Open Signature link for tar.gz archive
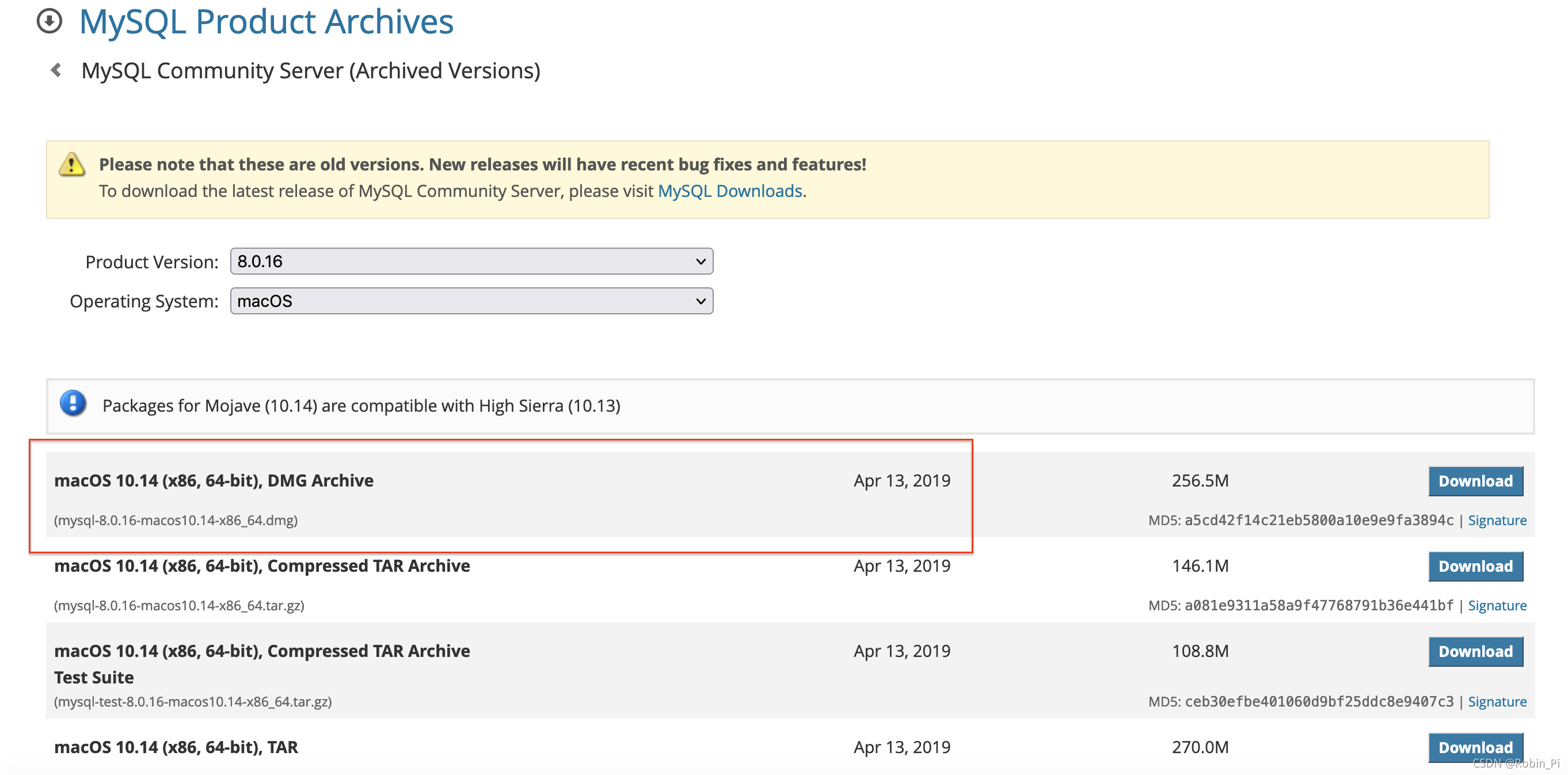Image resolution: width=1568 pixels, height=775 pixels. coord(1497,606)
